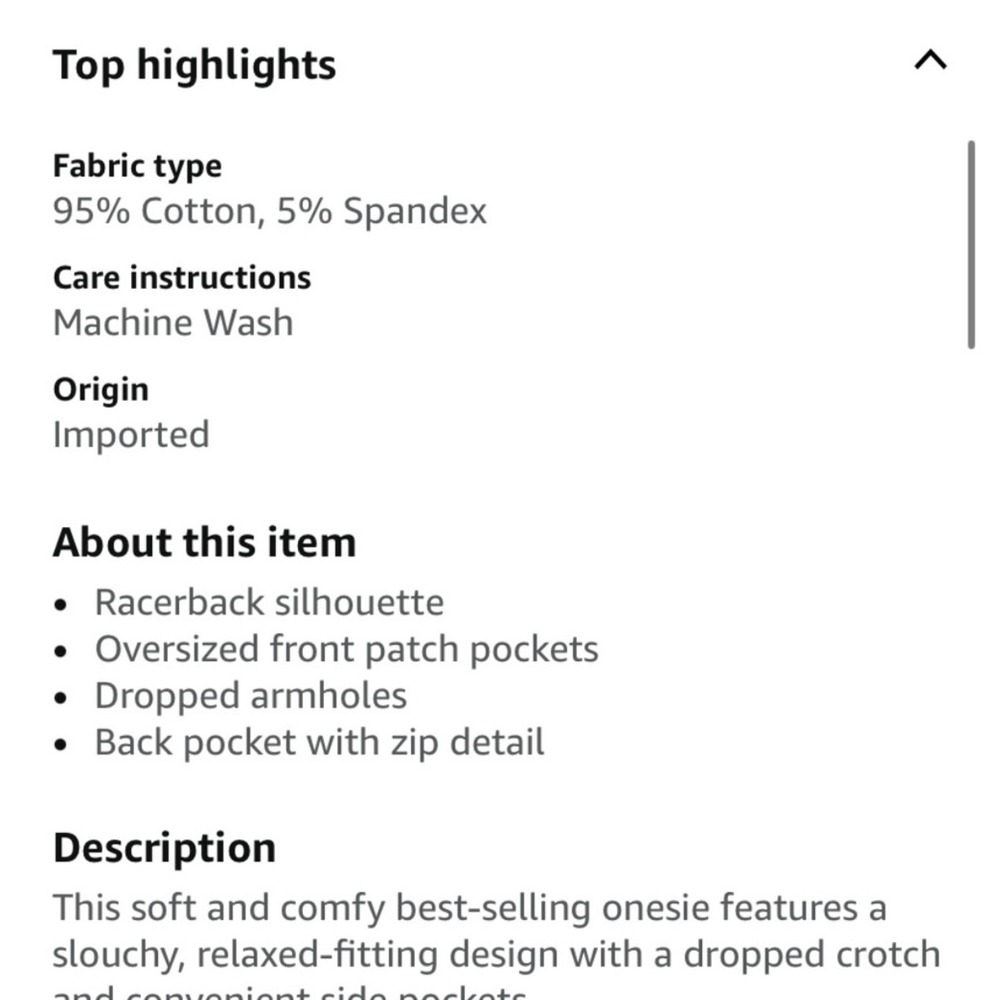
Task: Click the partially visible side pockets line
Action: 290,992
